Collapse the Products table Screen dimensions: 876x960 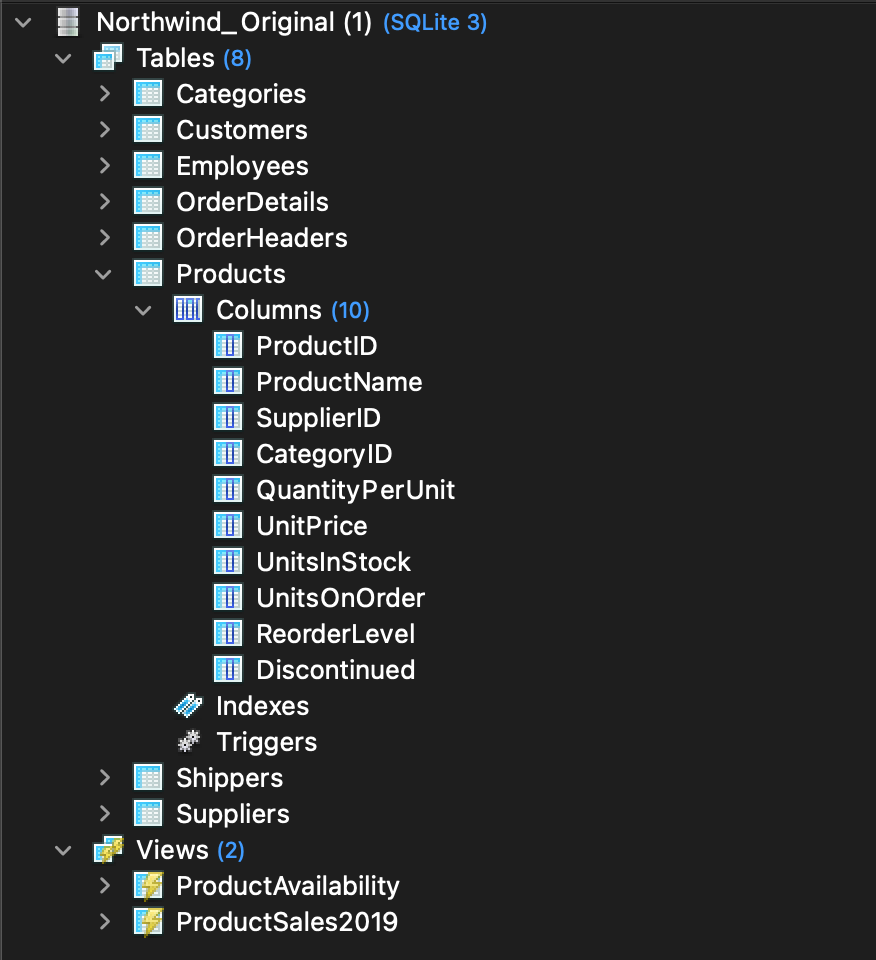pos(104,273)
